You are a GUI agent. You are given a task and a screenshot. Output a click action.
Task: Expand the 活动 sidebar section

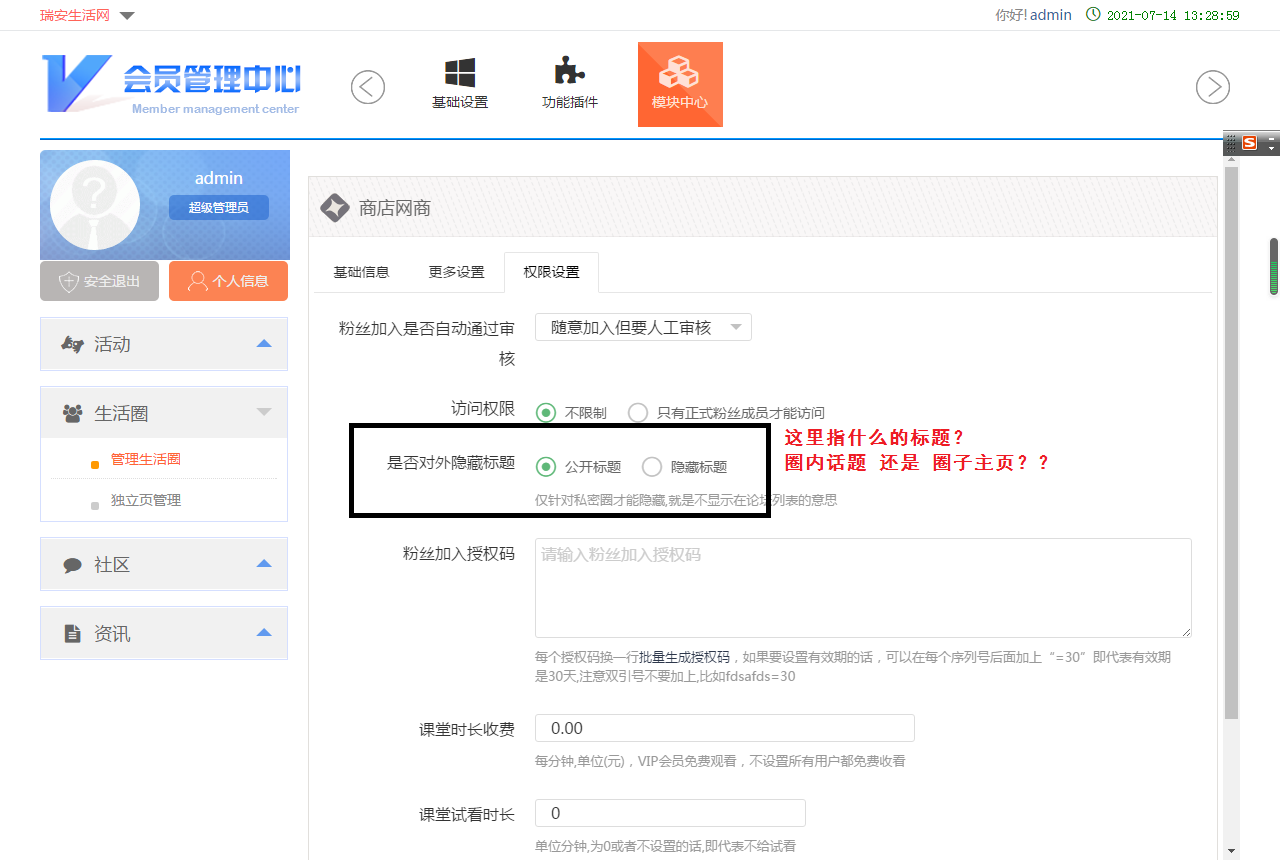[x=164, y=344]
